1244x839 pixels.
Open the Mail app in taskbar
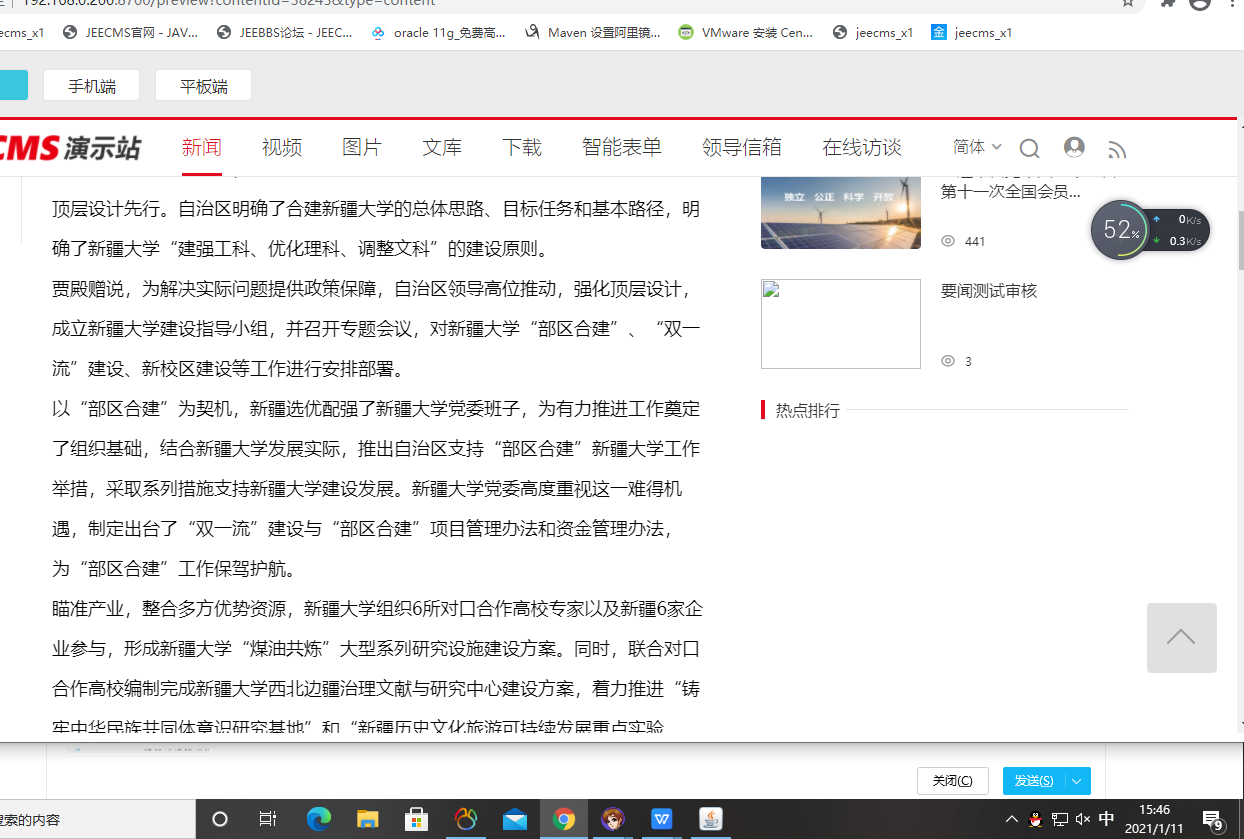pos(515,819)
